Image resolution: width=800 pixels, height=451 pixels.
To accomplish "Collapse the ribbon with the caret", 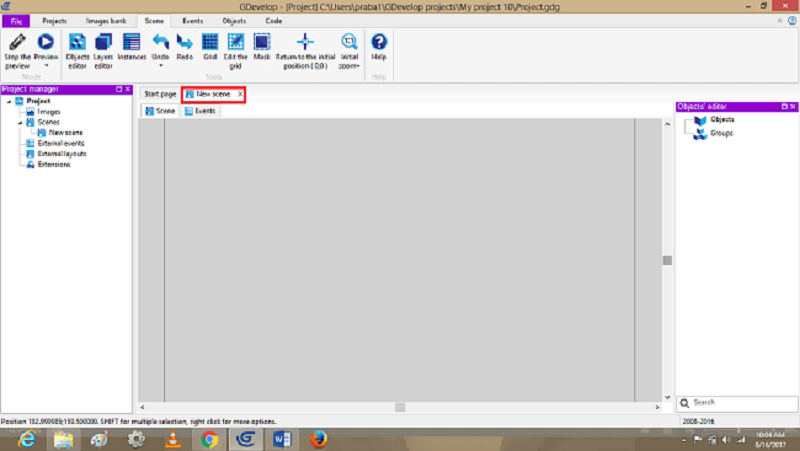I will pos(779,21).
